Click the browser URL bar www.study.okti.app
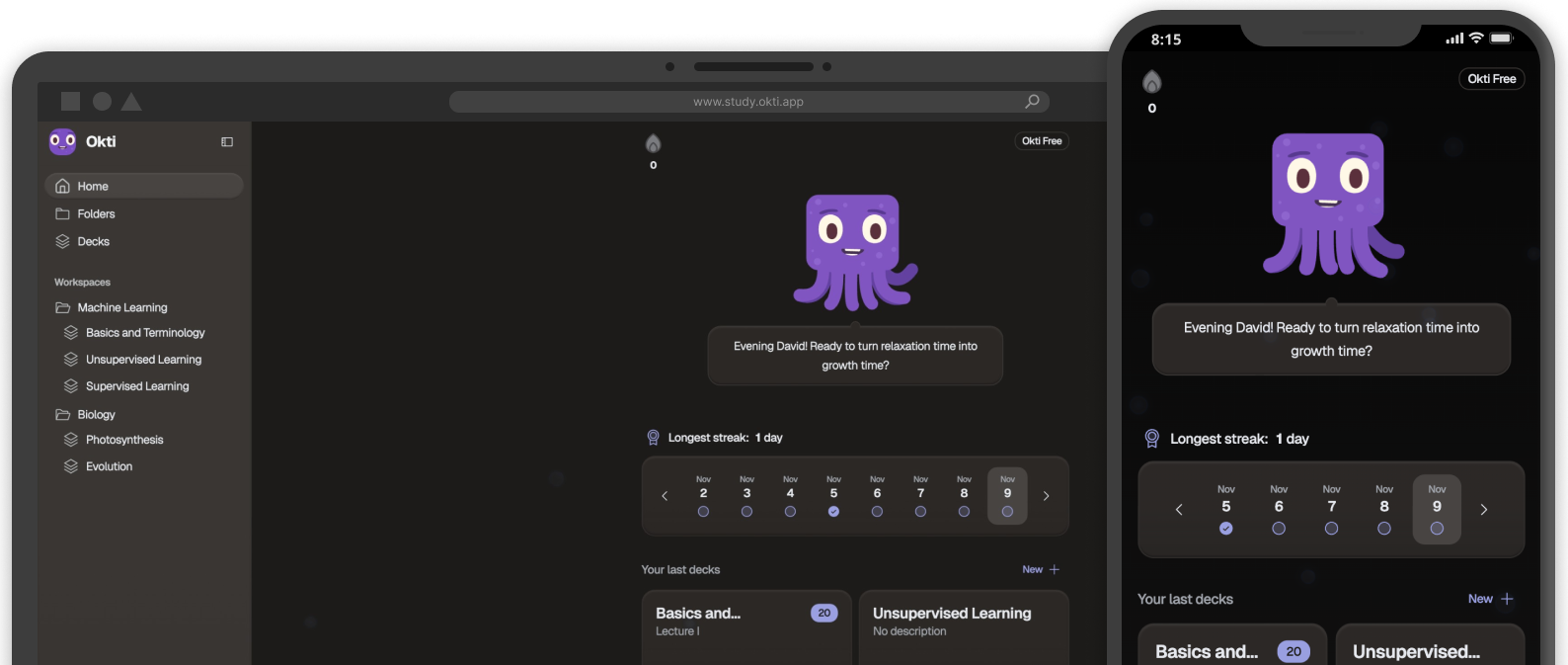1568x665 pixels. click(x=748, y=102)
